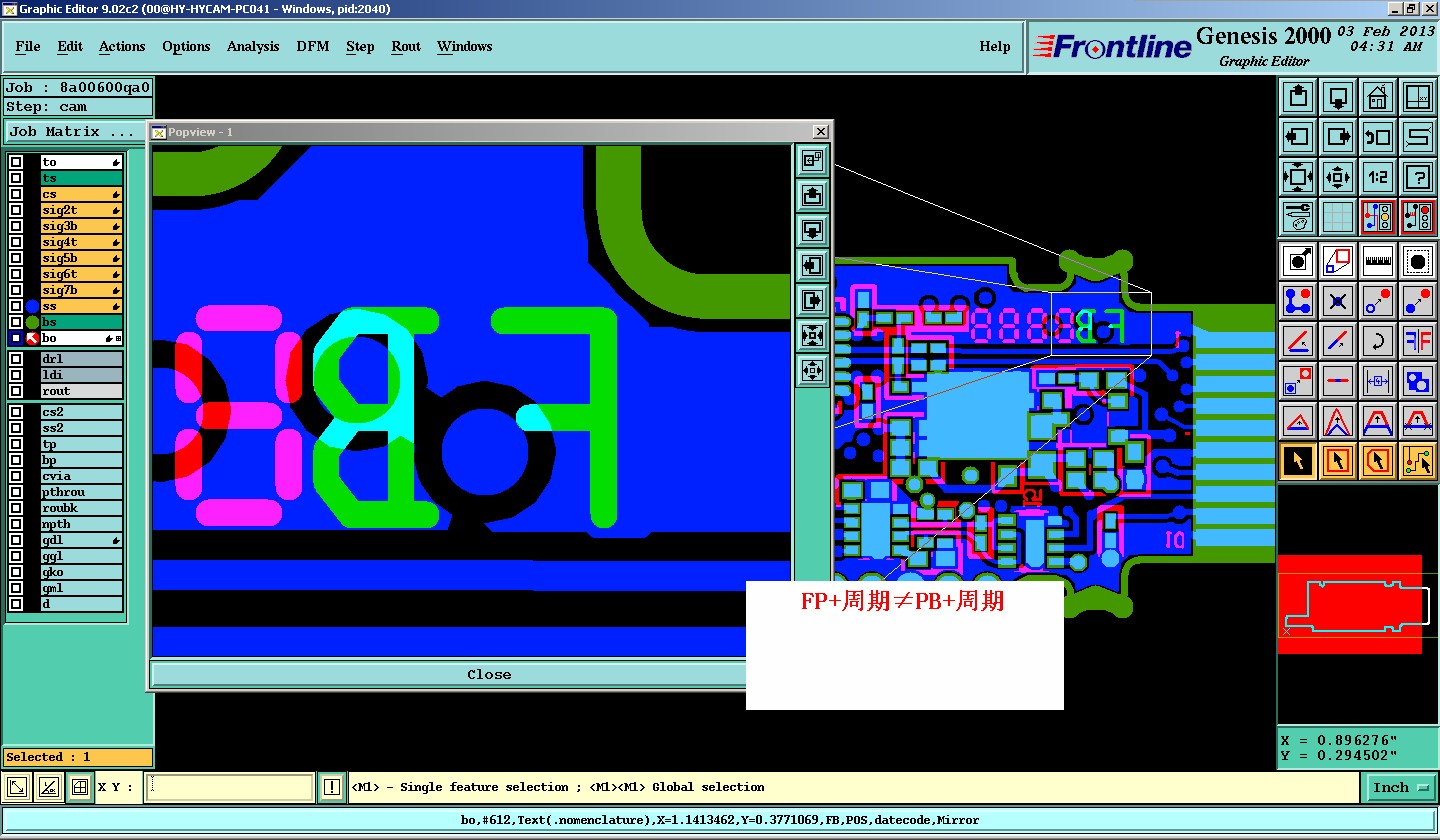This screenshot has width=1440, height=840.
Task: Click the rotate arrow tool icon
Action: [1377, 341]
